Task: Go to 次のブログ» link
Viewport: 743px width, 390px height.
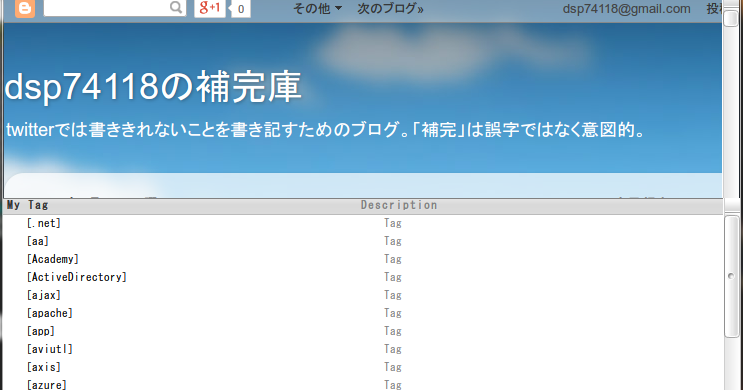Action: (x=390, y=9)
